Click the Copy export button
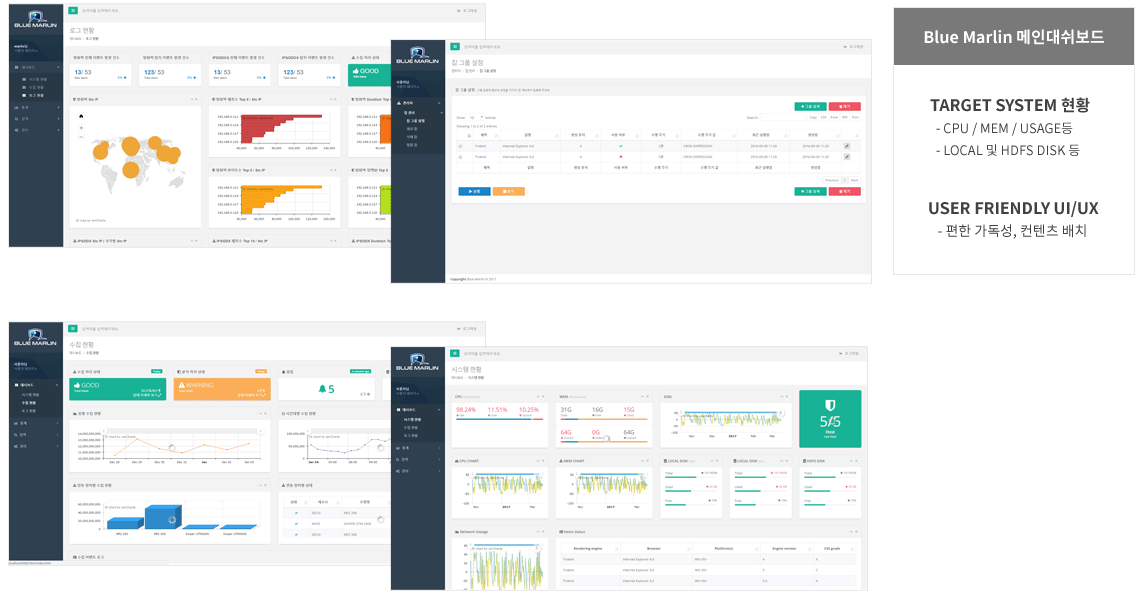 (x=814, y=117)
